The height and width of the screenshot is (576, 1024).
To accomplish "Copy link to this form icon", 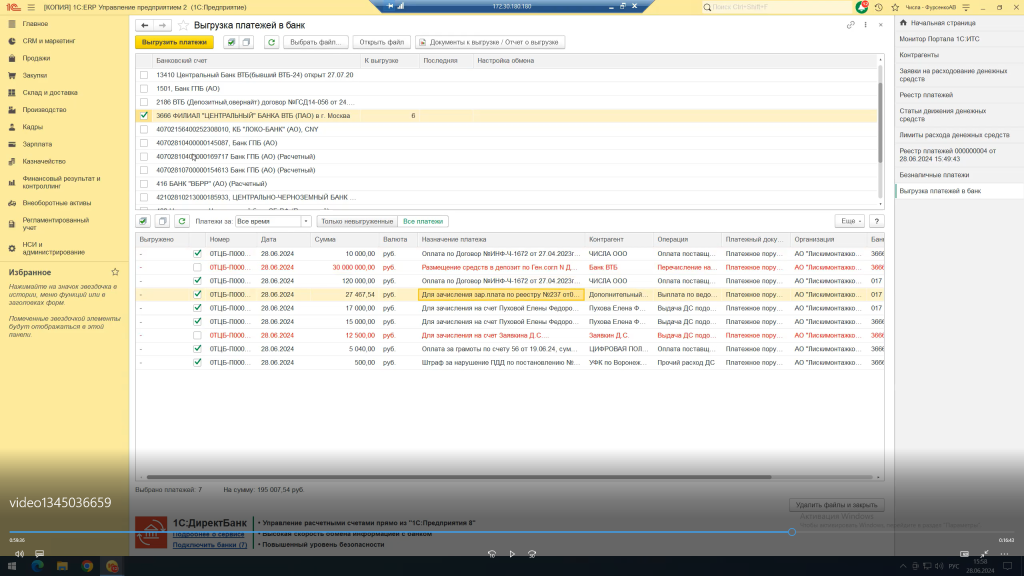I will coord(851,25).
